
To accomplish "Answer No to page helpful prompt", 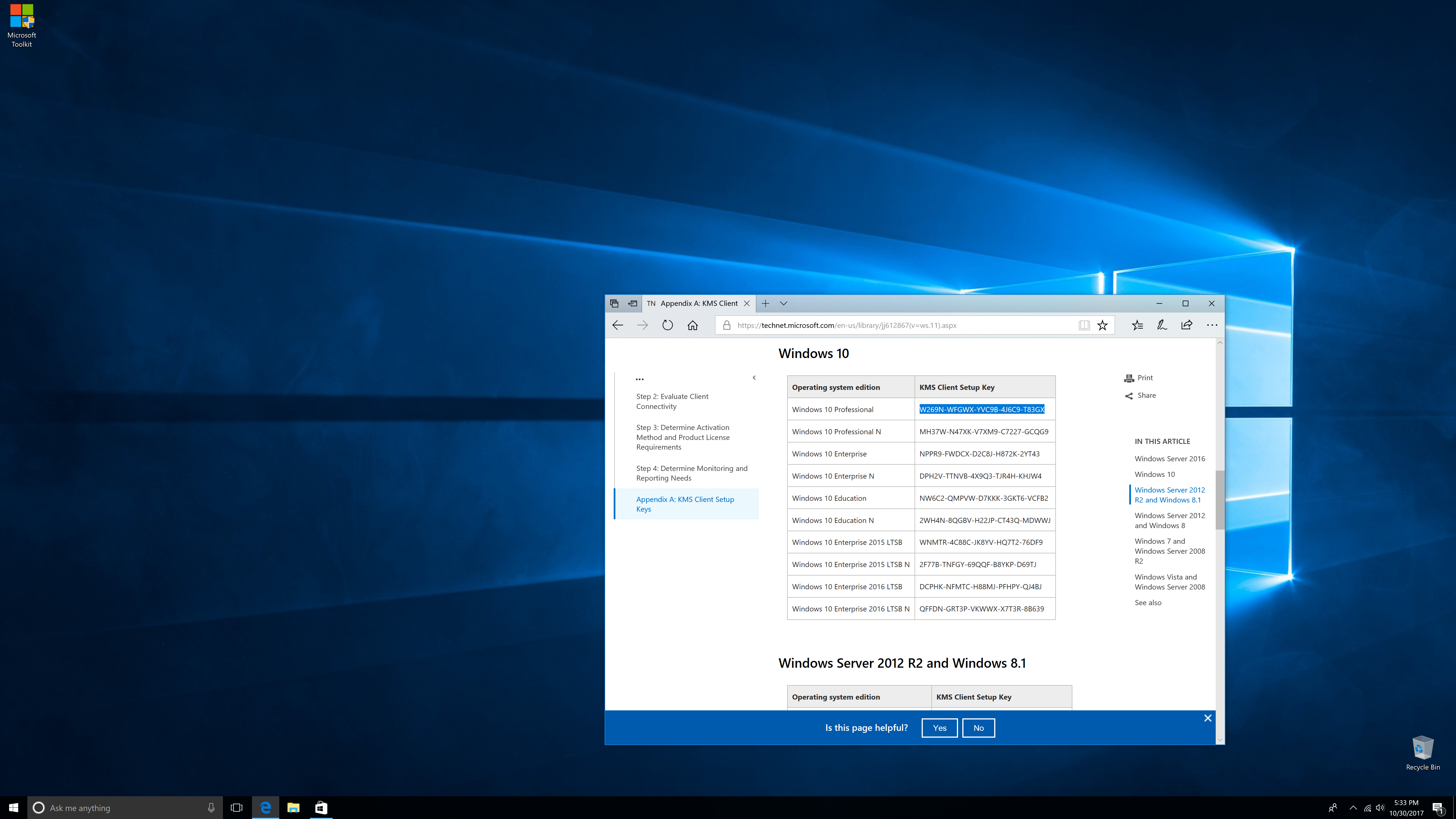I will (978, 728).
